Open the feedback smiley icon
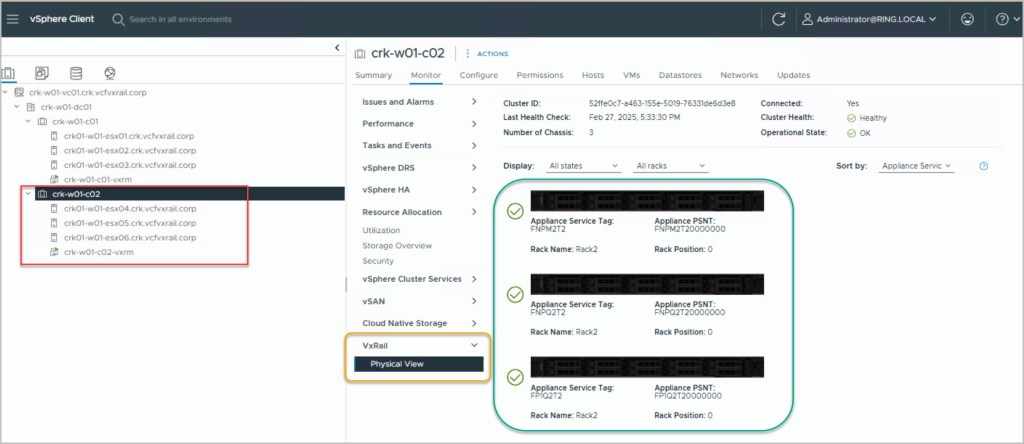This screenshot has width=1024, height=444. (x=966, y=19)
